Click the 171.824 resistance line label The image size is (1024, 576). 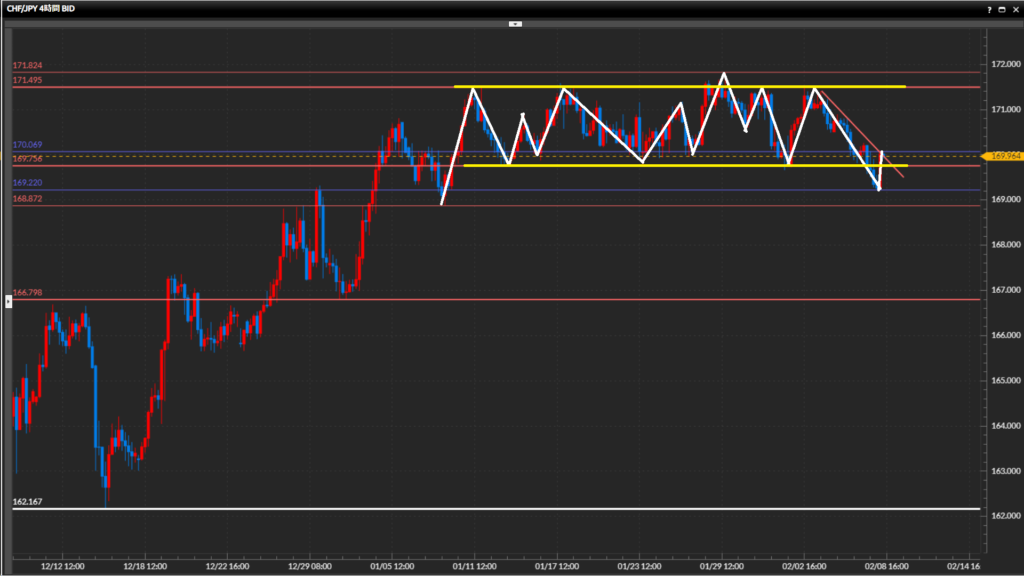28,66
